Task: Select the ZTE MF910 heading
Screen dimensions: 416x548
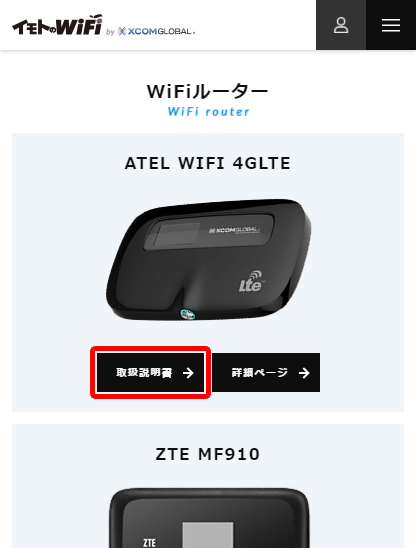Action: [x=208, y=454]
